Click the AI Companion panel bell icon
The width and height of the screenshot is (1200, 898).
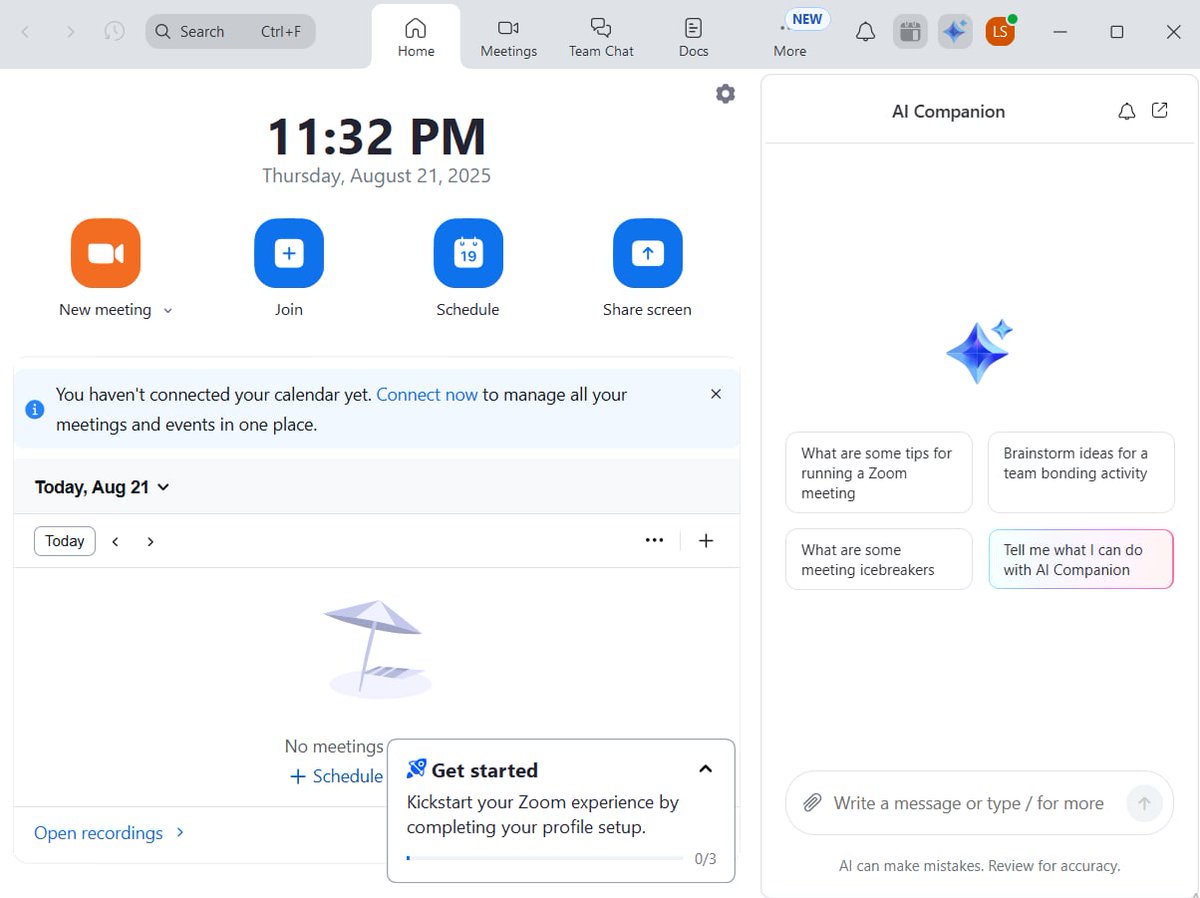point(1127,111)
